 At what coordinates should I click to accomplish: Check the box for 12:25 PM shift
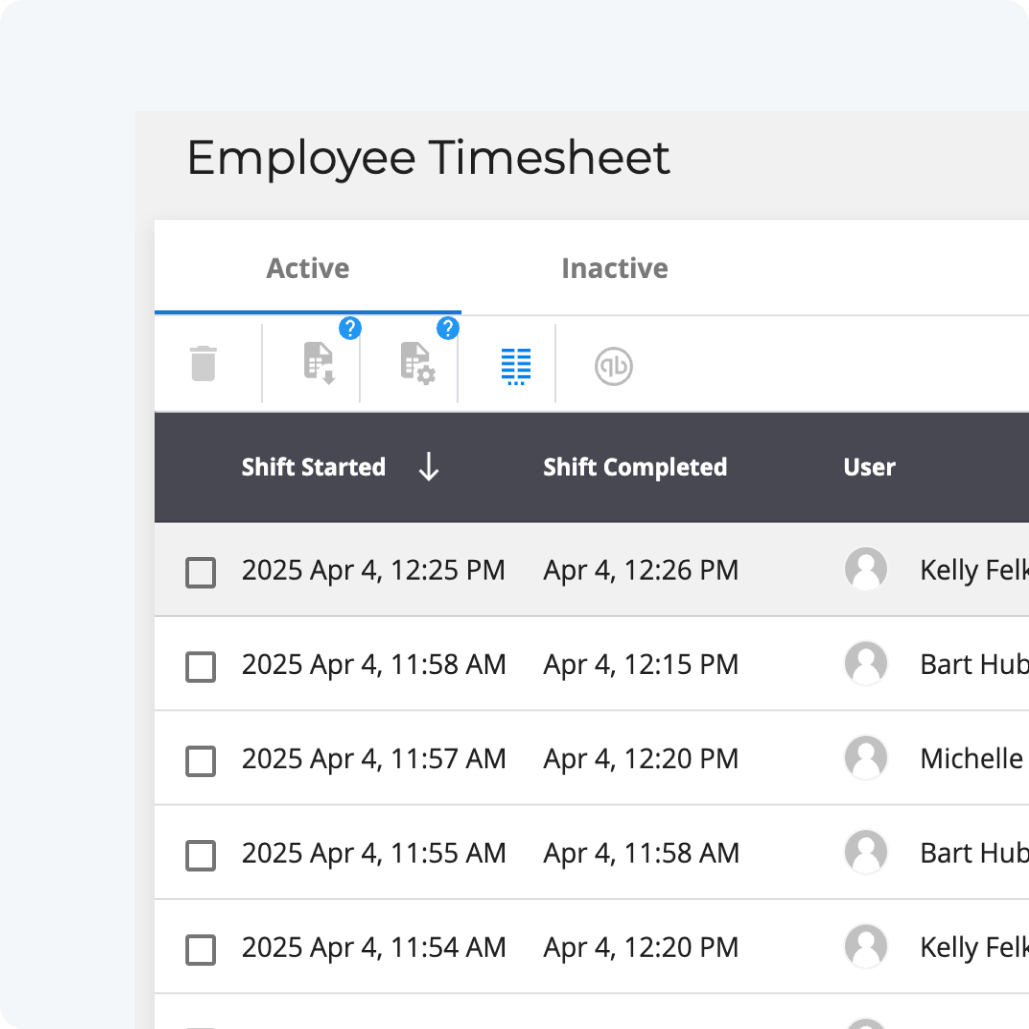(x=200, y=572)
